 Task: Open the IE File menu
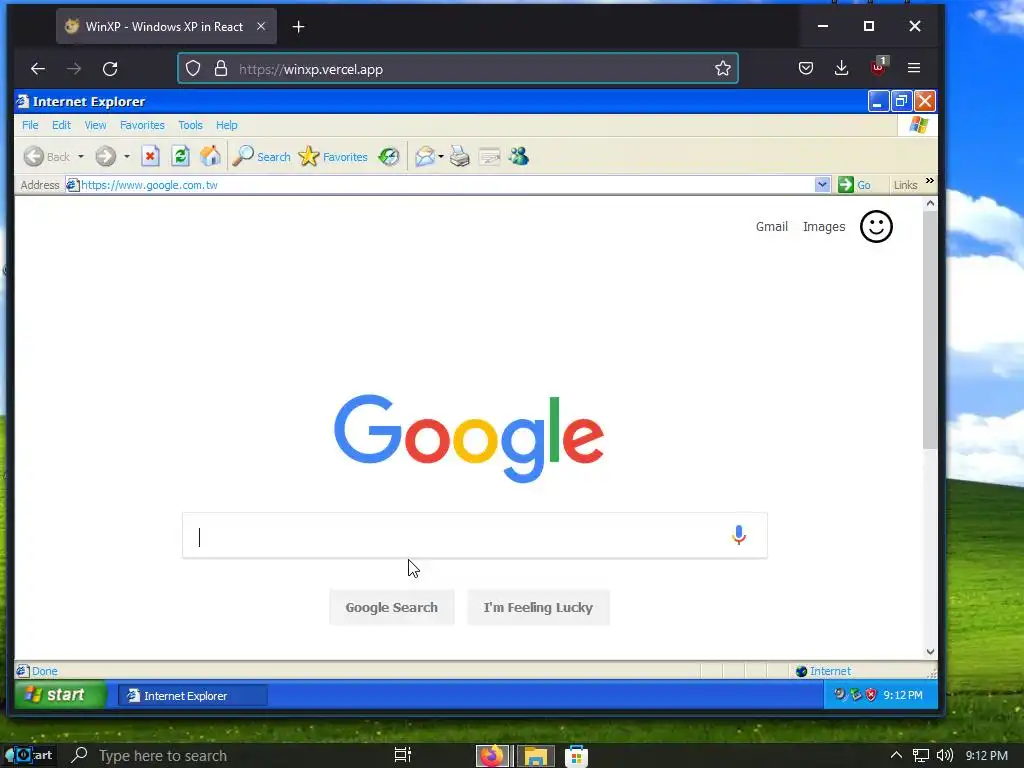[x=30, y=125]
